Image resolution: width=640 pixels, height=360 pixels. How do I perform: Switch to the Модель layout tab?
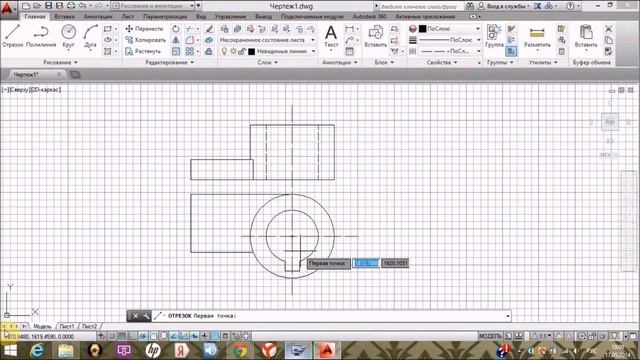[42, 326]
